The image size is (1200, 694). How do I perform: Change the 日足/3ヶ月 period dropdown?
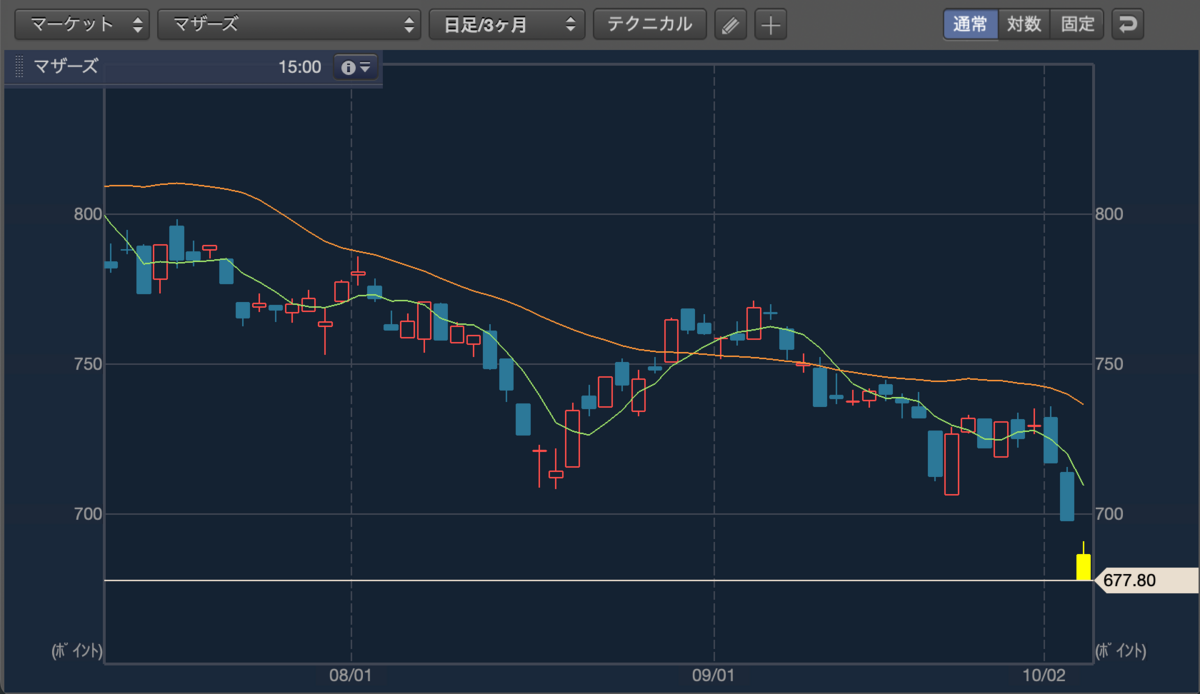pyautogui.click(x=508, y=25)
